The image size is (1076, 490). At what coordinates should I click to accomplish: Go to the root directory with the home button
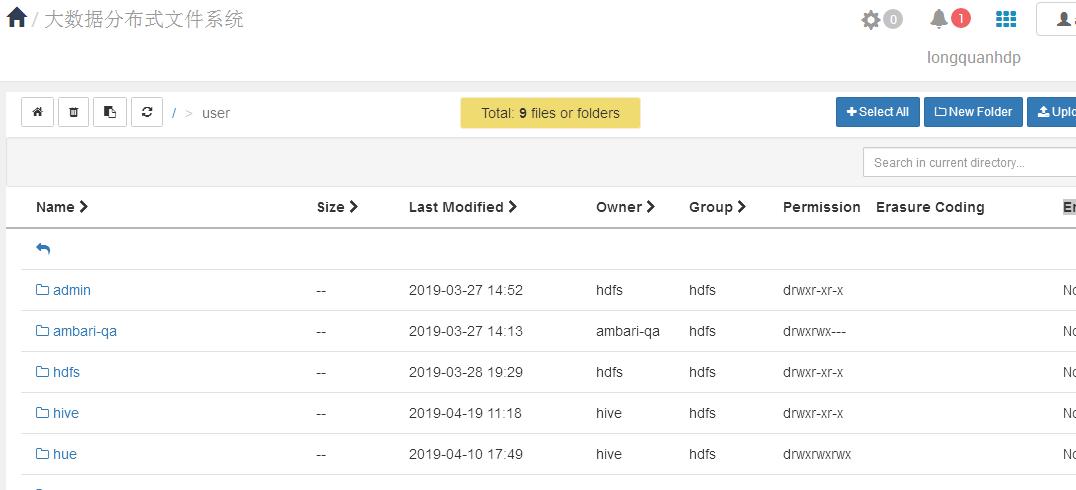coord(37,112)
